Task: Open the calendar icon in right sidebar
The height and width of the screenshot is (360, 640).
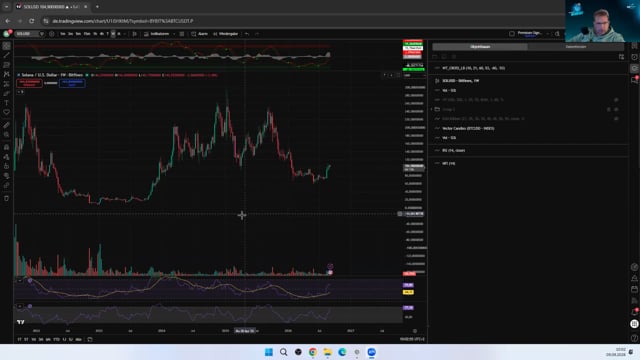Action: pyautogui.click(x=634, y=289)
